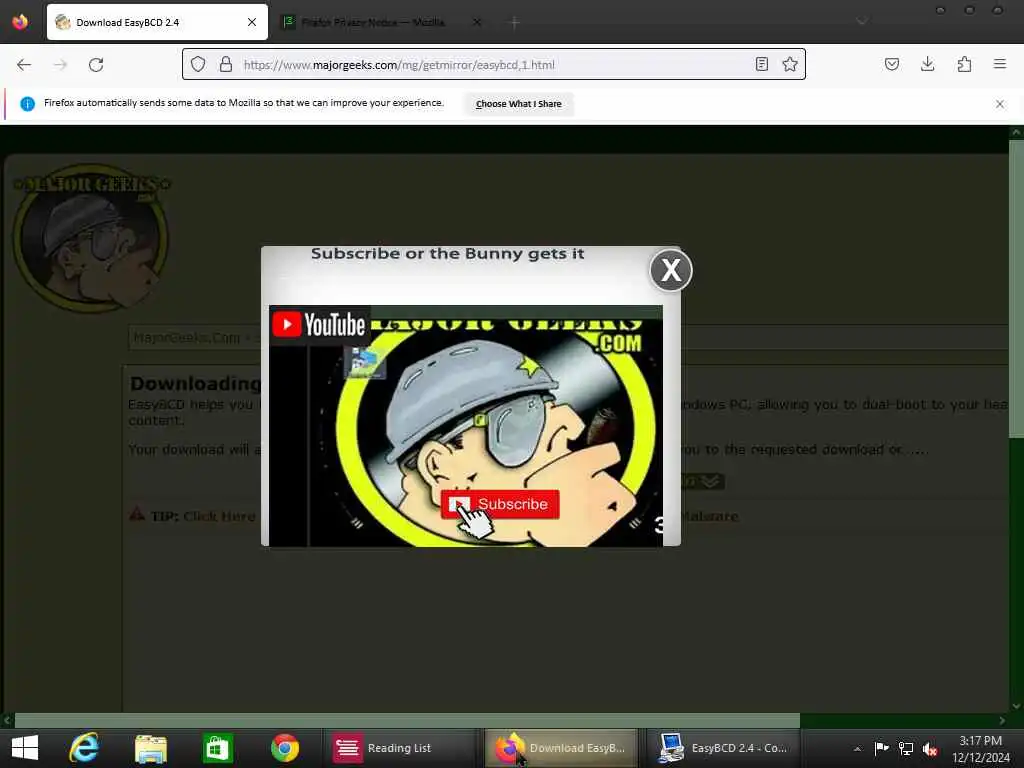Screen dimensions: 1024x768
Task: Open File Explorer from the taskbar
Action: (x=151, y=748)
